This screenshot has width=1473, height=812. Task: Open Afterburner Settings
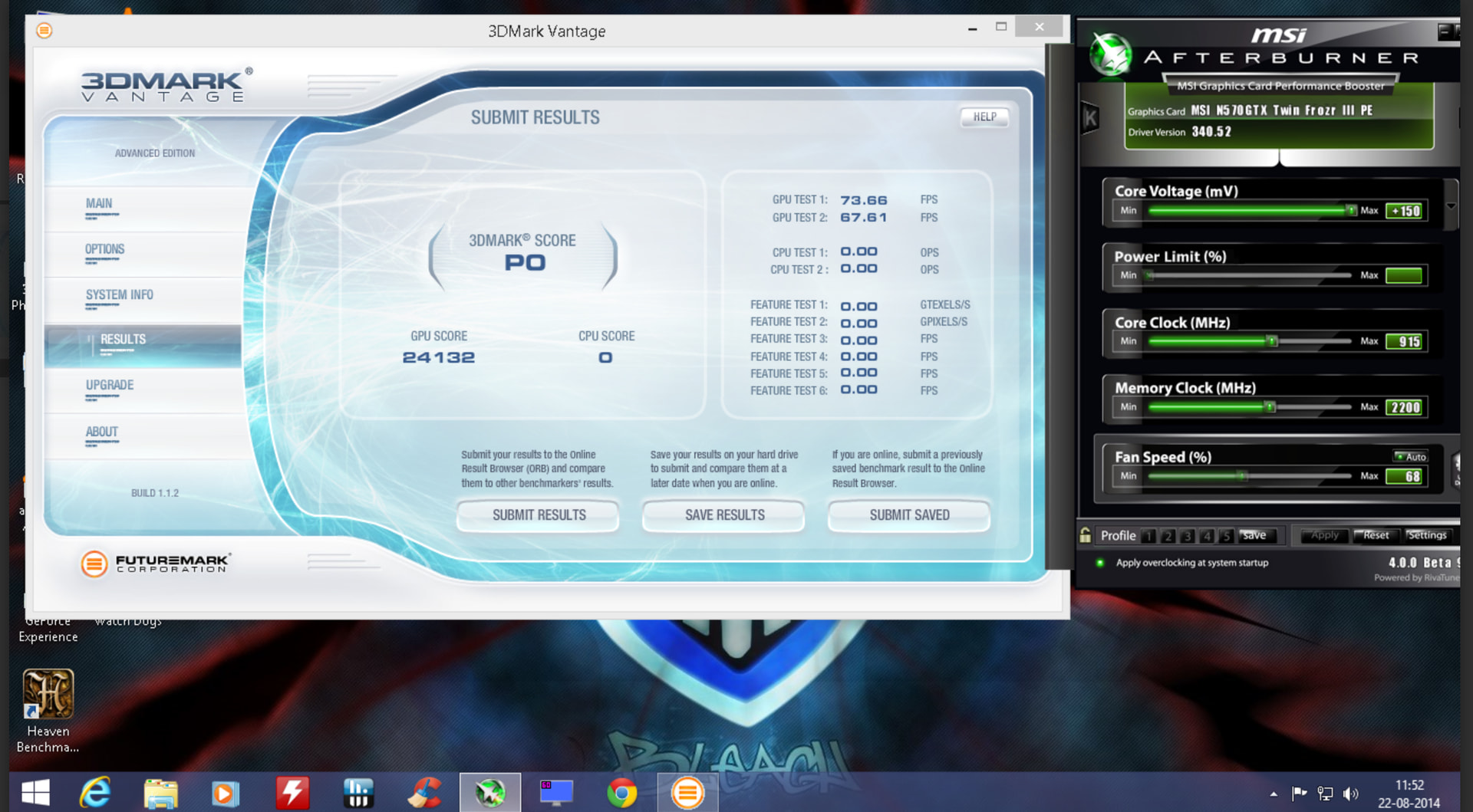click(x=1426, y=535)
